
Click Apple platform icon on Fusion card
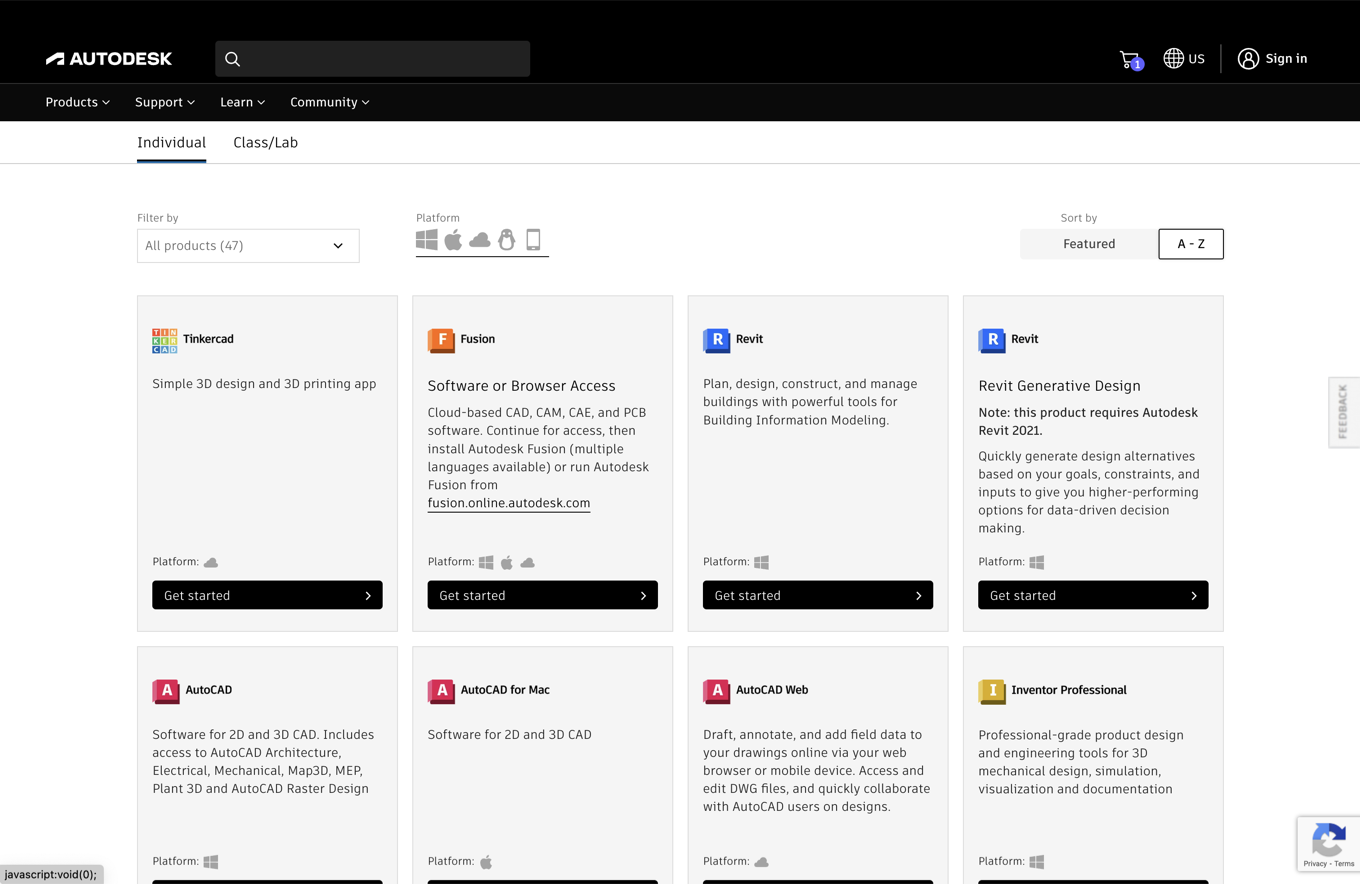pos(507,562)
